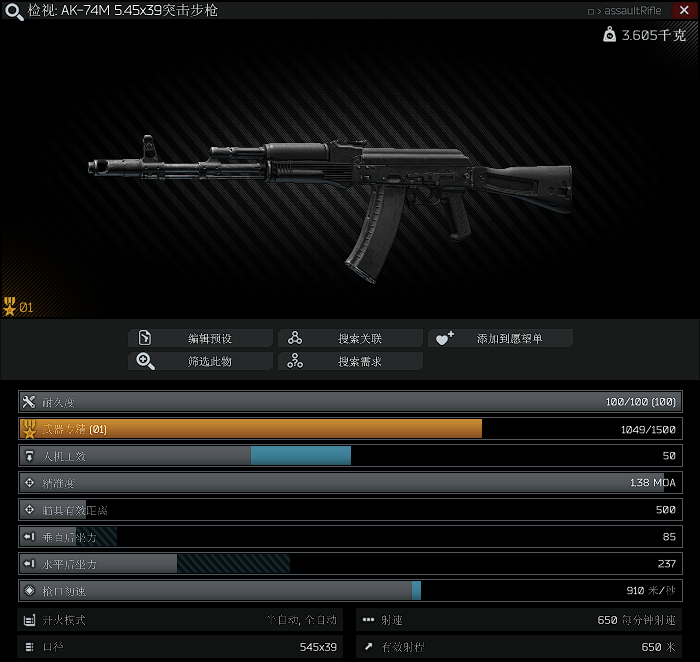
Task: Click the 1049/1500 mastery value
Action: click(648, 429)
